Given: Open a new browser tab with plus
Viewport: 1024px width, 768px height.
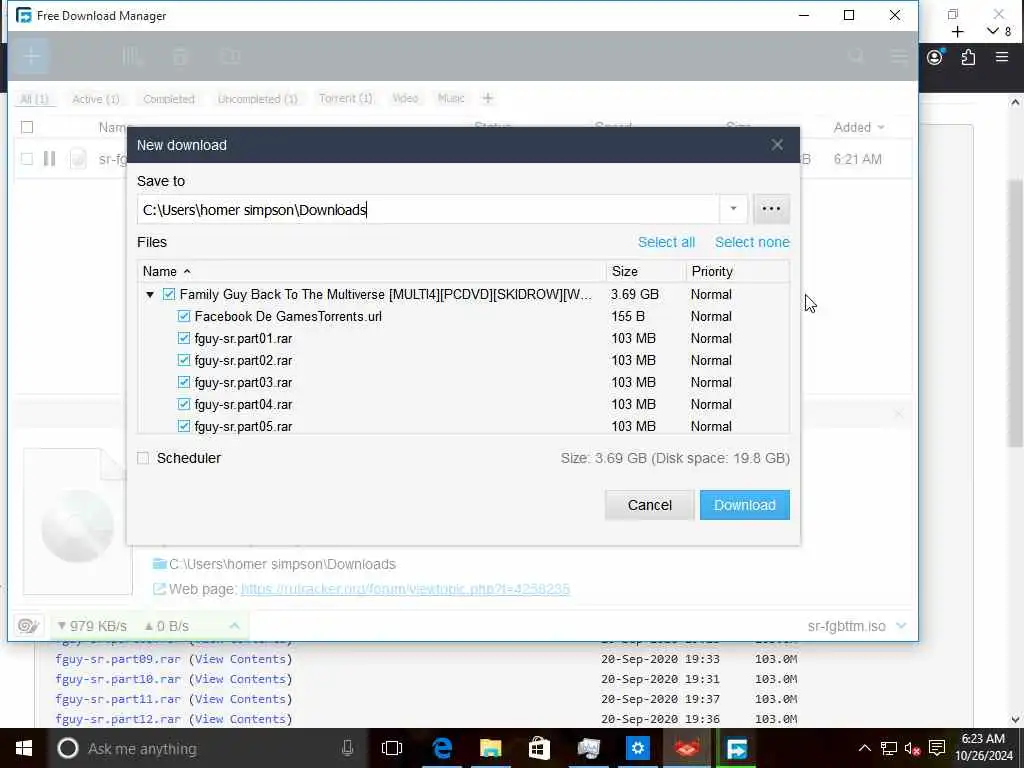Looking at the screenshot, I should [x=957, y=32].
